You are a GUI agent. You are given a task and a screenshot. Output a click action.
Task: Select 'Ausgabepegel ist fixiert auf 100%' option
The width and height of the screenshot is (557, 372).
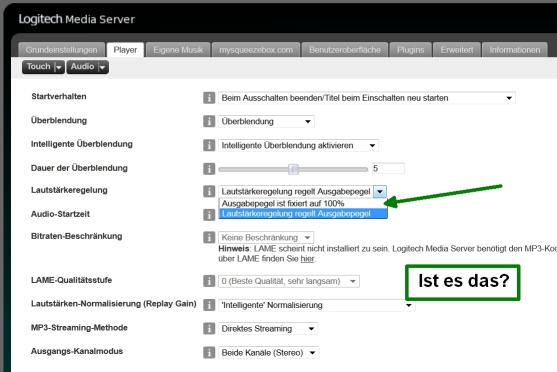coord(303,203)
